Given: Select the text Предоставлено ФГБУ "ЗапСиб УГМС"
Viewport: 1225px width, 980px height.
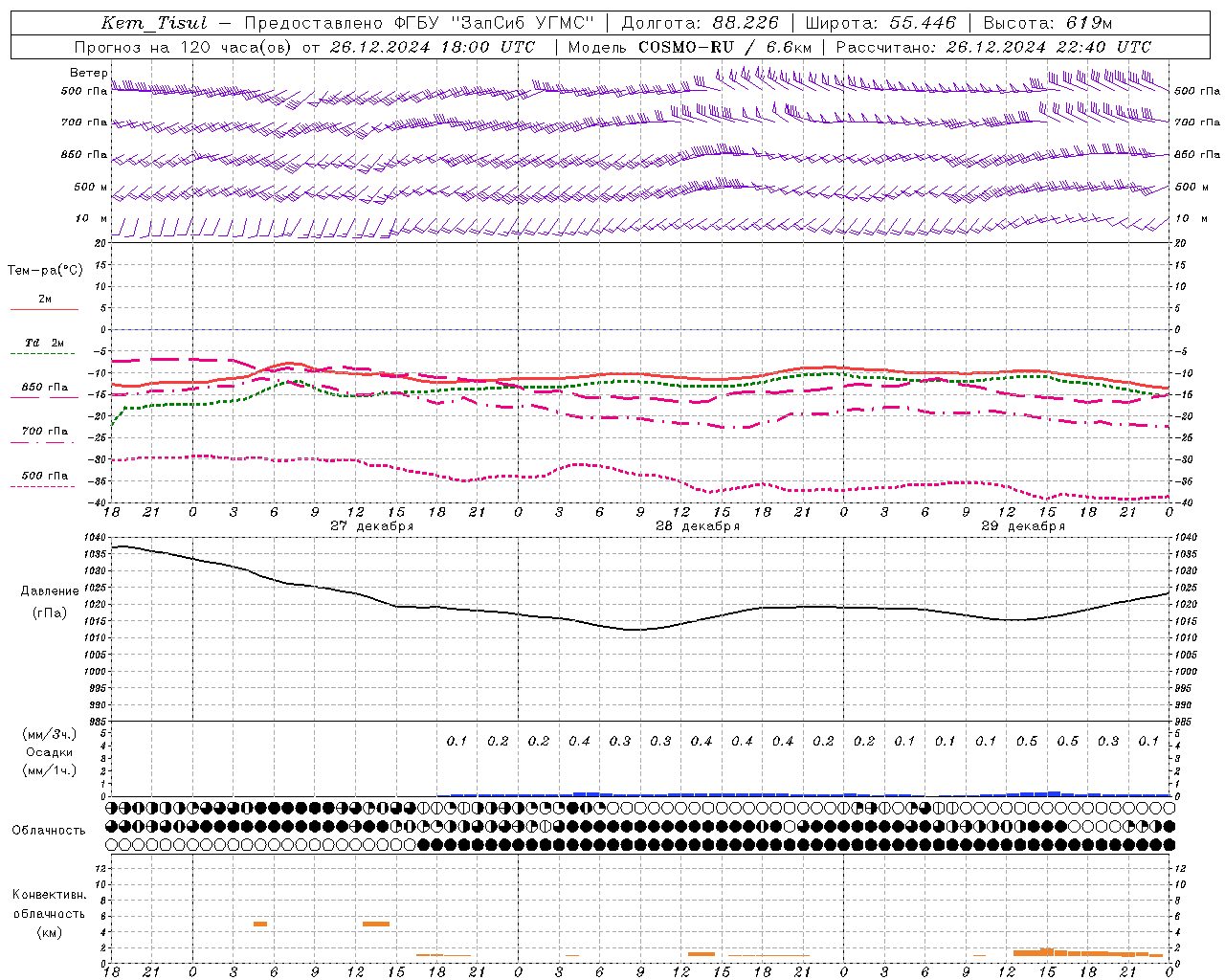Looking at the screenshot, I should [419, 23].
